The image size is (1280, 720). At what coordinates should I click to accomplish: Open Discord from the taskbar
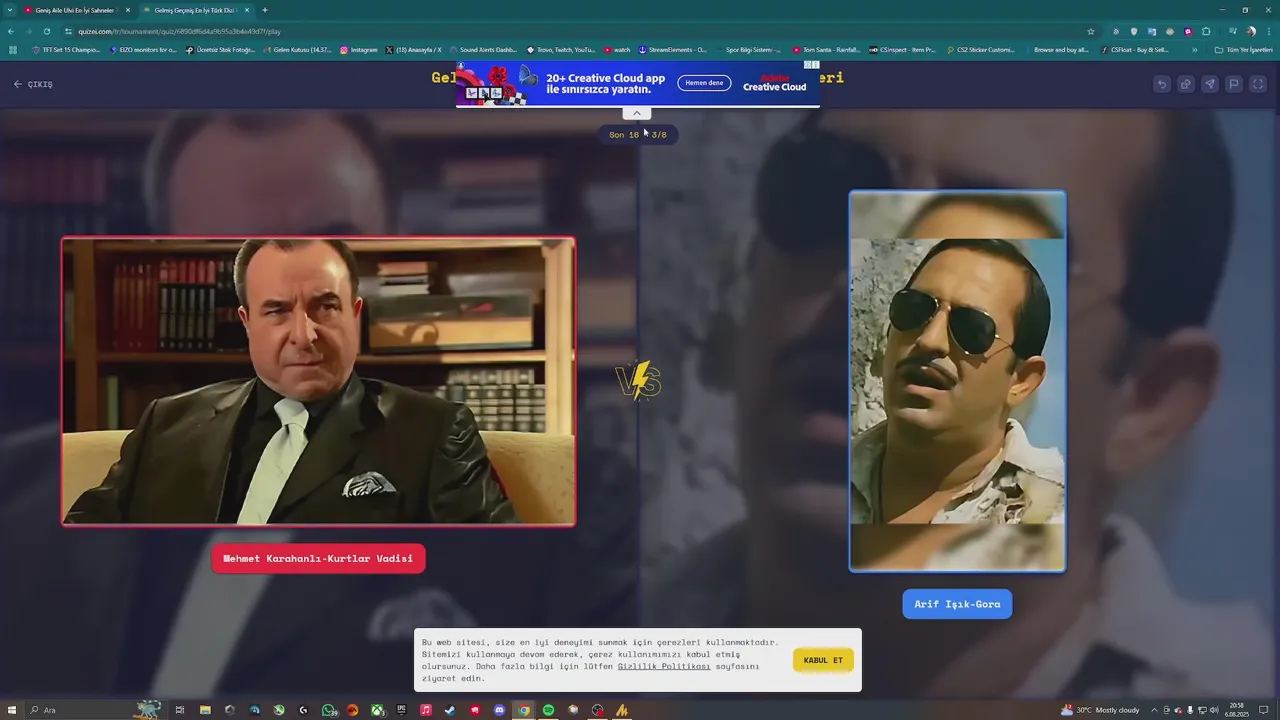tap(499, 710)
